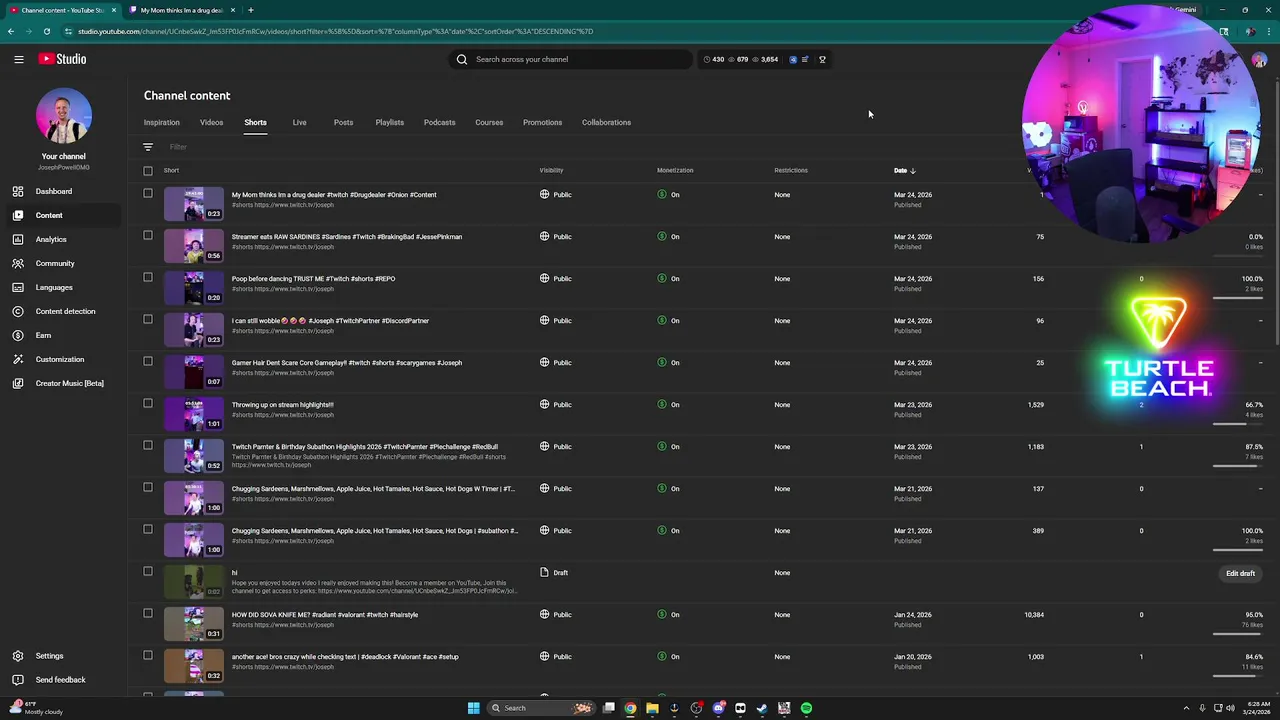The image size is (1280, 720).
Task: Select the I can still wobble short
Action: pyautogui.click(x=148, y=319)
